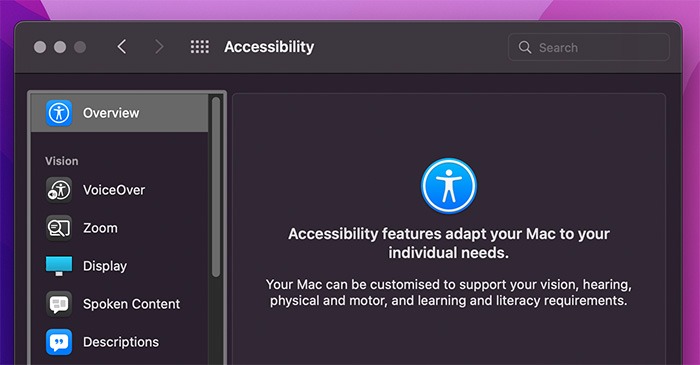Click the 'Your Mac can be customised' description text
Viewport: 700px width, 365px height.
(x=449, y=292)
